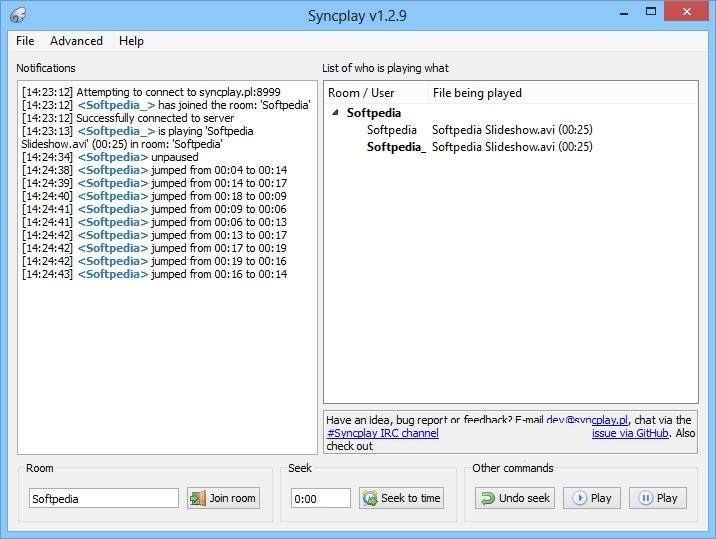716x539 pixels.
Task: Click the 'has joined the room' notification
Action: coord(166,105)
